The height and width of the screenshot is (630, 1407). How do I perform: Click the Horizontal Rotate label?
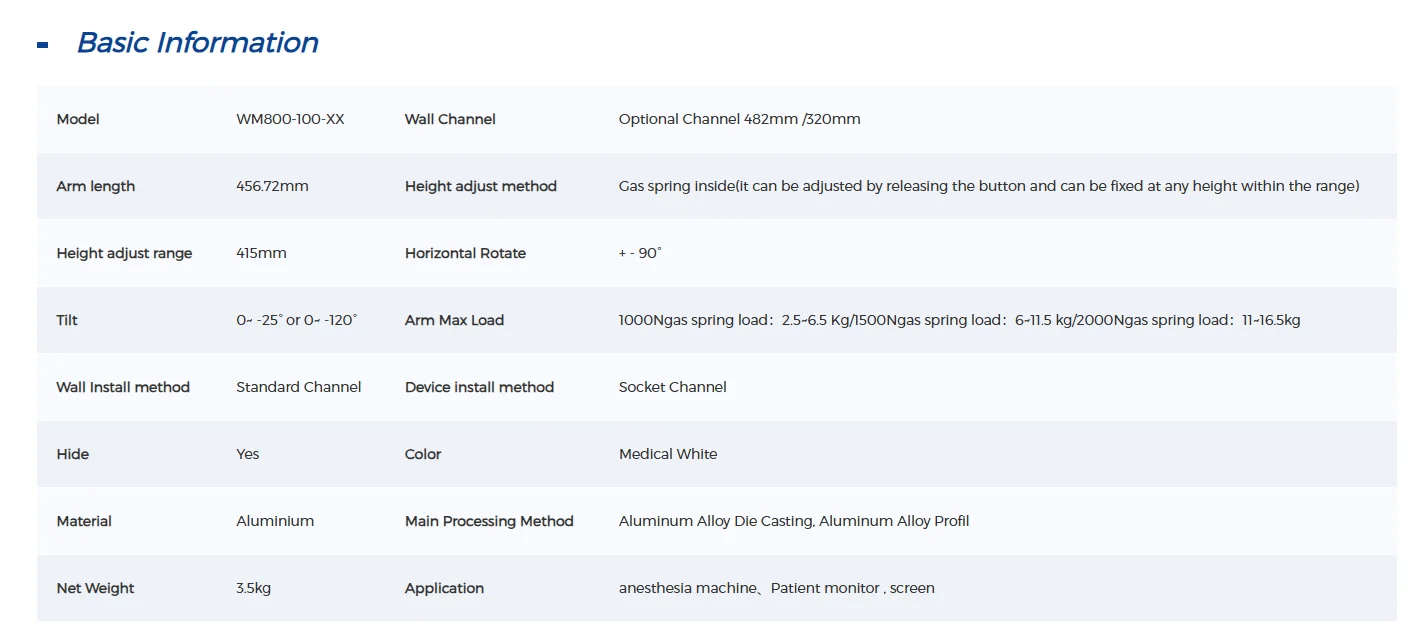coord(465,253)
